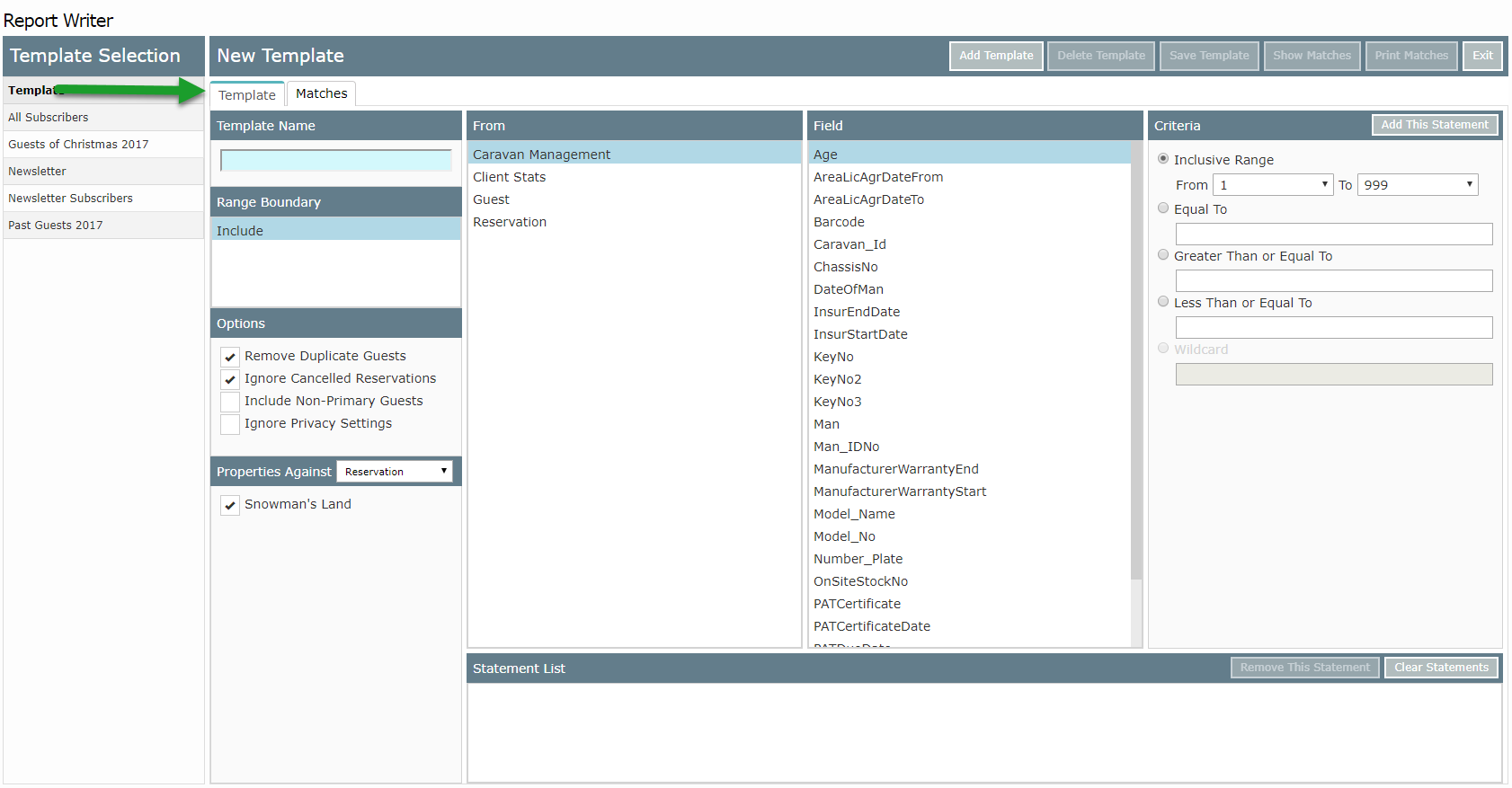Select Guest in From list

click(635, 199)
